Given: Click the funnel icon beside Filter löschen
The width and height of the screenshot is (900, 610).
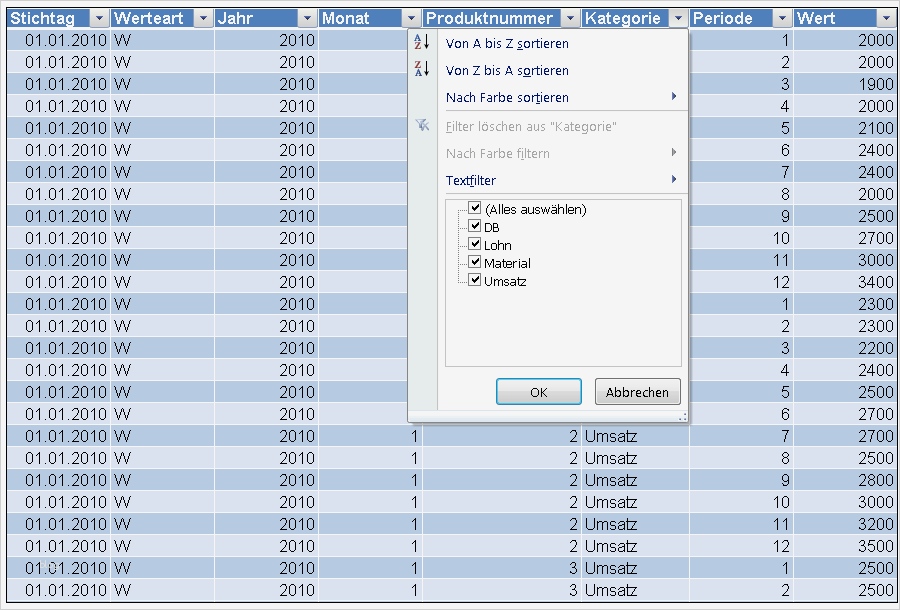Looking at the screenshot, I should 423,124.
